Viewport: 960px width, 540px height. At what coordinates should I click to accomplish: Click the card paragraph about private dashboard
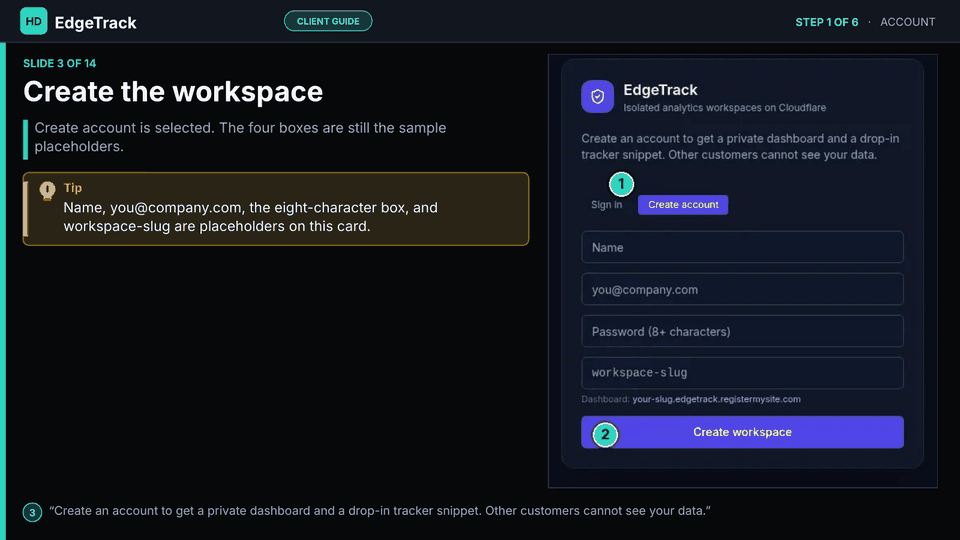tap(740, 147)
